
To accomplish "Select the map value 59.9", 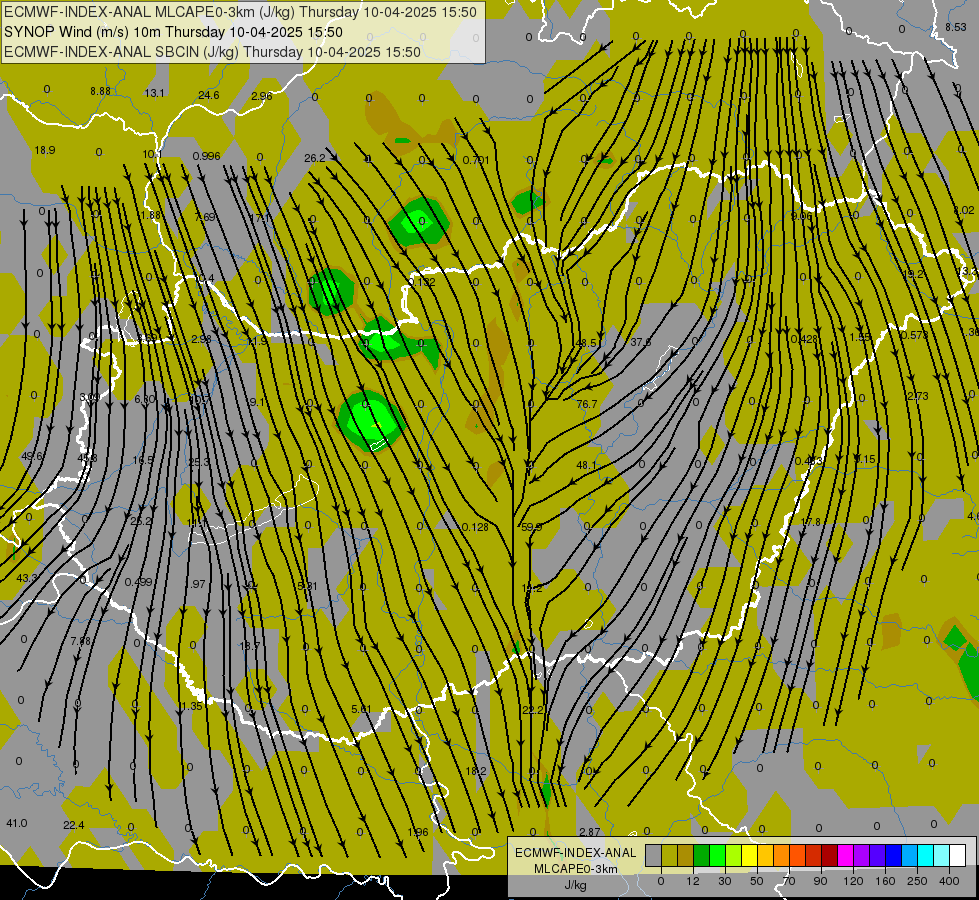I will click(531, 527).
